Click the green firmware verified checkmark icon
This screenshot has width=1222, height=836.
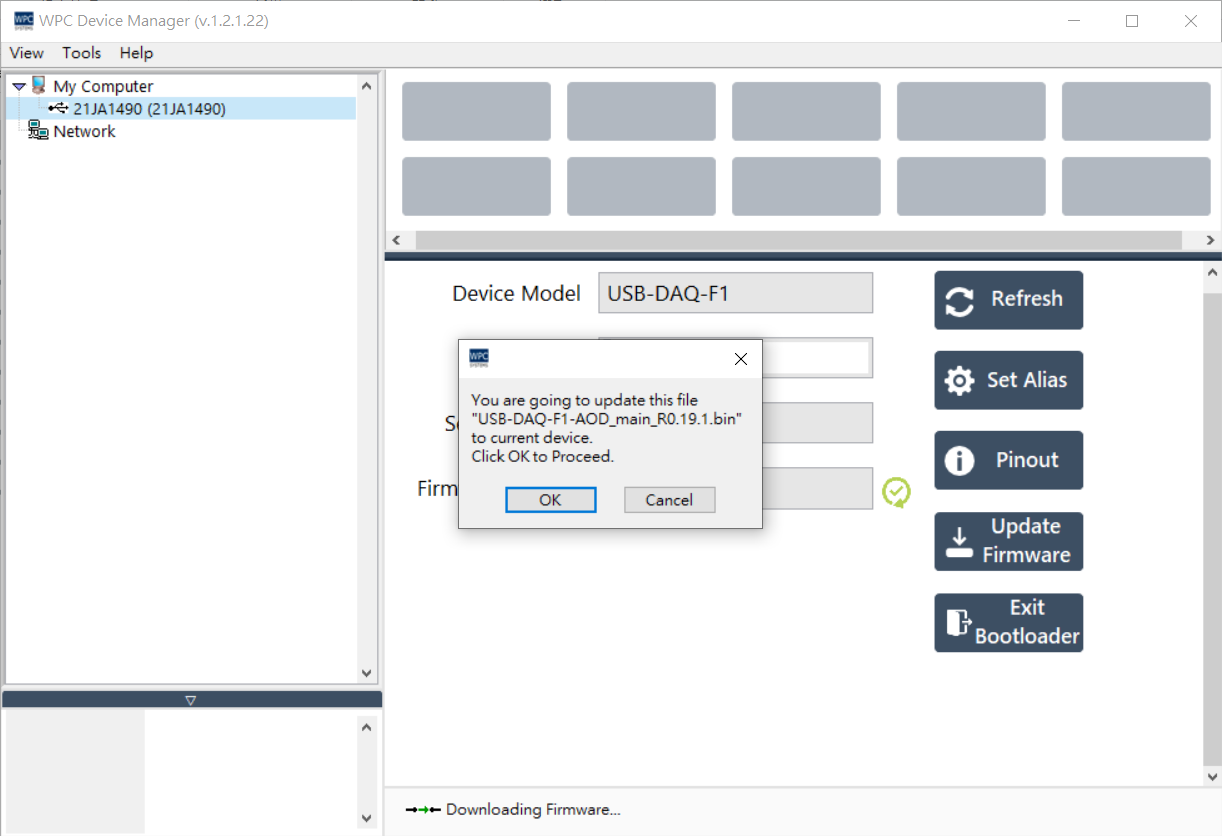pyautogui.click(x=897, y=491)
